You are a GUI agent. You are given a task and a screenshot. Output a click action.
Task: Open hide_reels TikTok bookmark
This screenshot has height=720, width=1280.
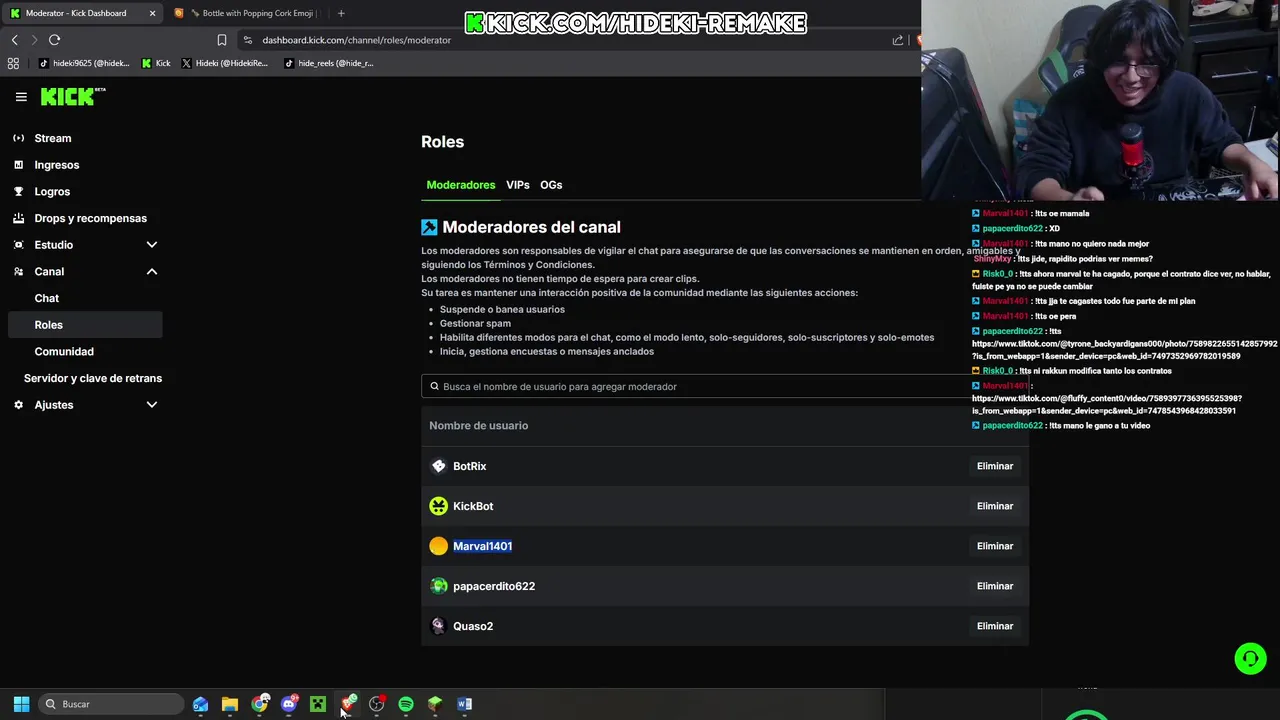click(x=329, y=63)
